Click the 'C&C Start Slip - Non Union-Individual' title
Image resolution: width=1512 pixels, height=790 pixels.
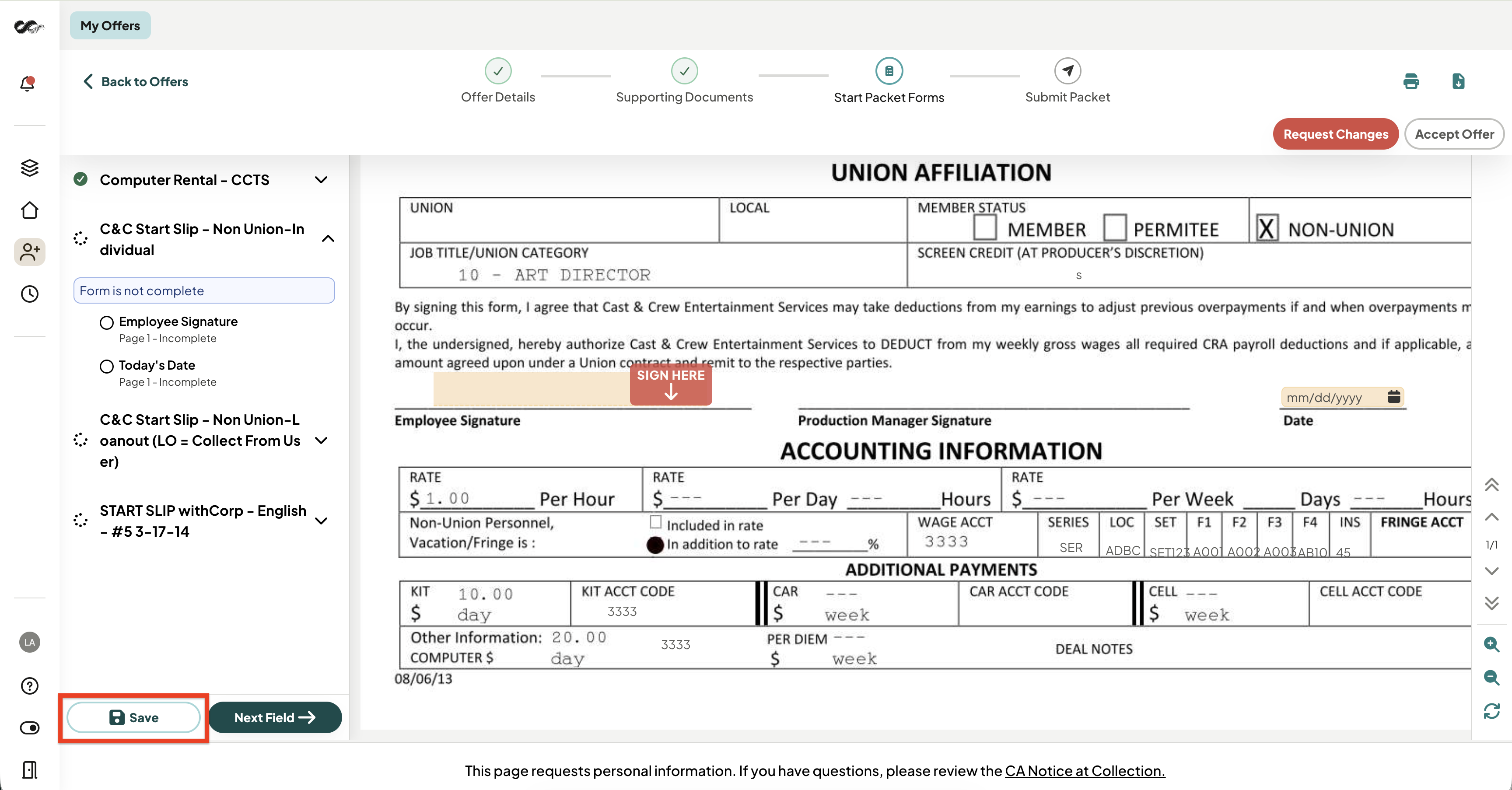202,239
